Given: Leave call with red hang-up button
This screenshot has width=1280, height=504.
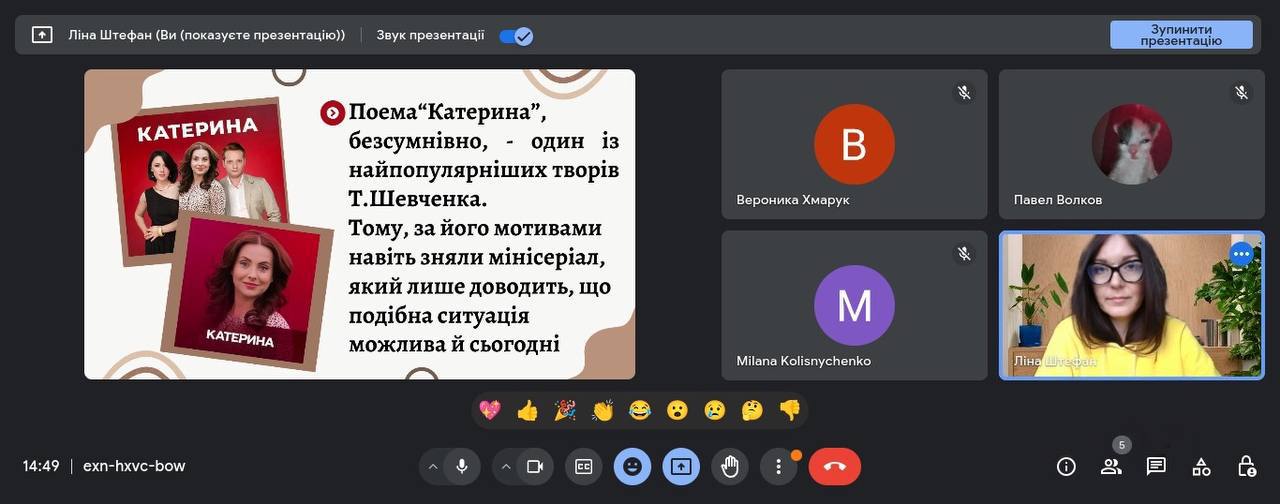Looking at the screenshot, I should [834, 466].
